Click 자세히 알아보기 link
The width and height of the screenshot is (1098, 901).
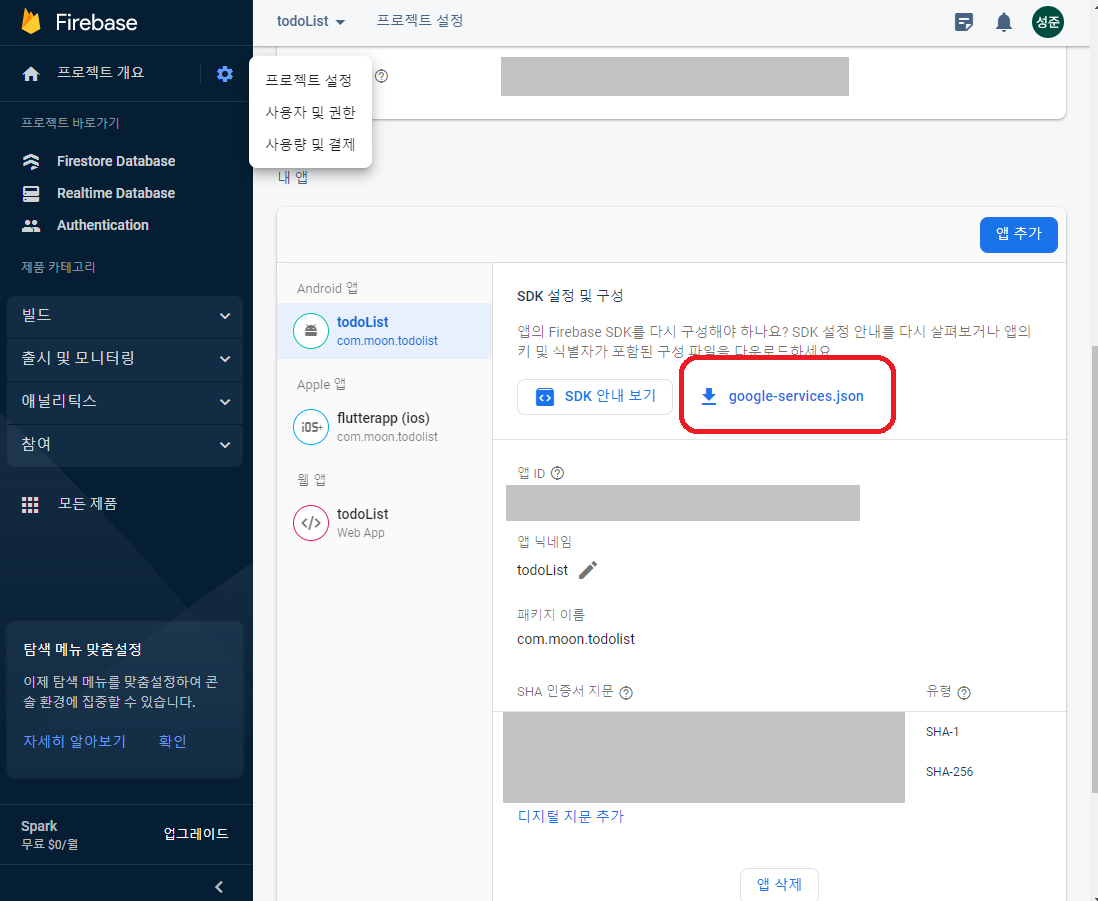pos(74,741)
